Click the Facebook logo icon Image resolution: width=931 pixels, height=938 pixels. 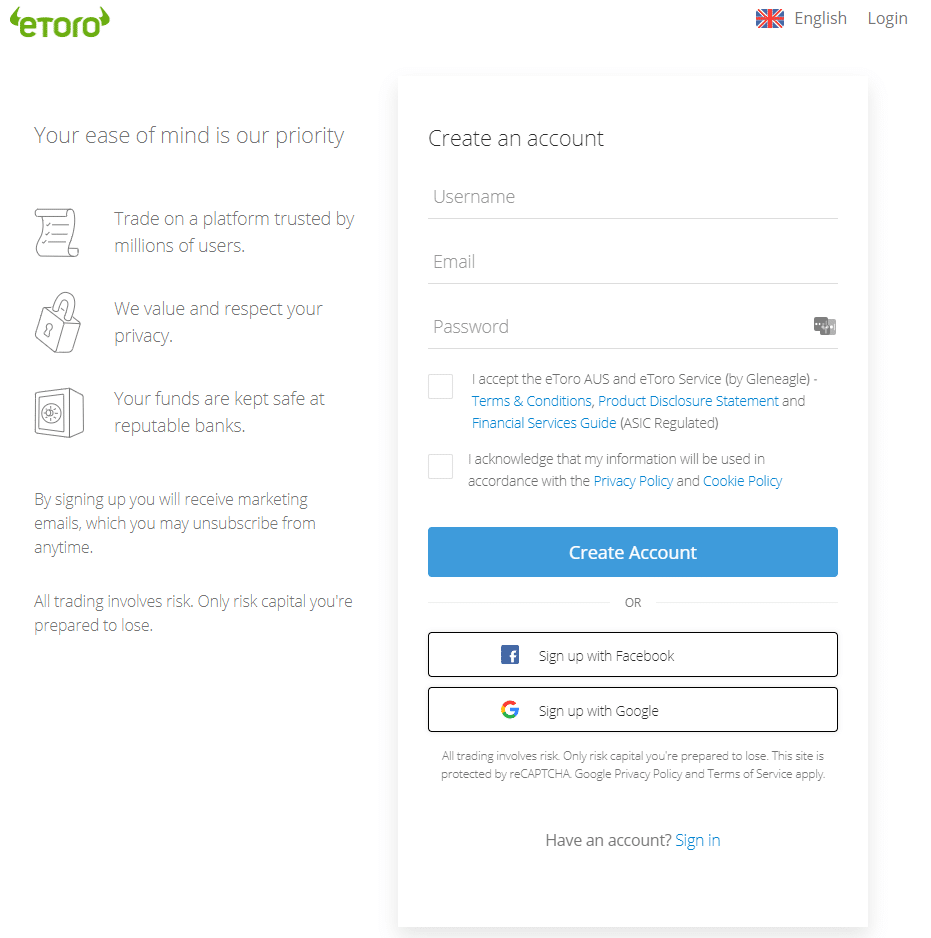pyautogui.click(x=510, y=655)
